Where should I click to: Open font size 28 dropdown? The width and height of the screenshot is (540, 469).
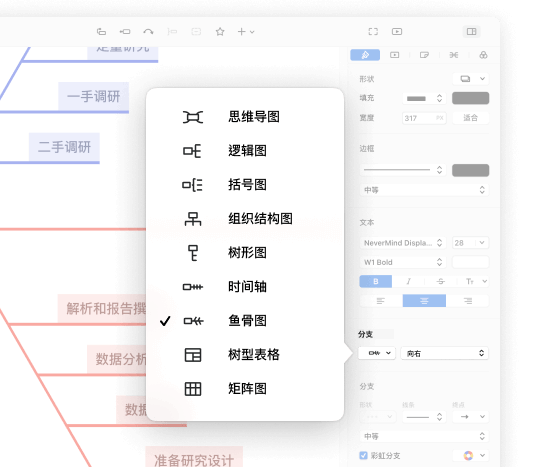470,243
